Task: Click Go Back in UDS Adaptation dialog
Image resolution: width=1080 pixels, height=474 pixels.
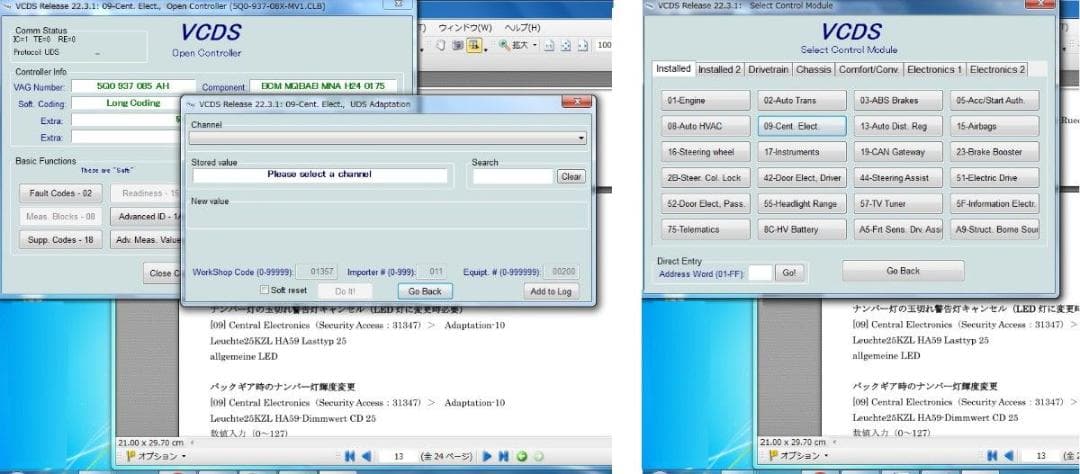Action: [425, 291]
